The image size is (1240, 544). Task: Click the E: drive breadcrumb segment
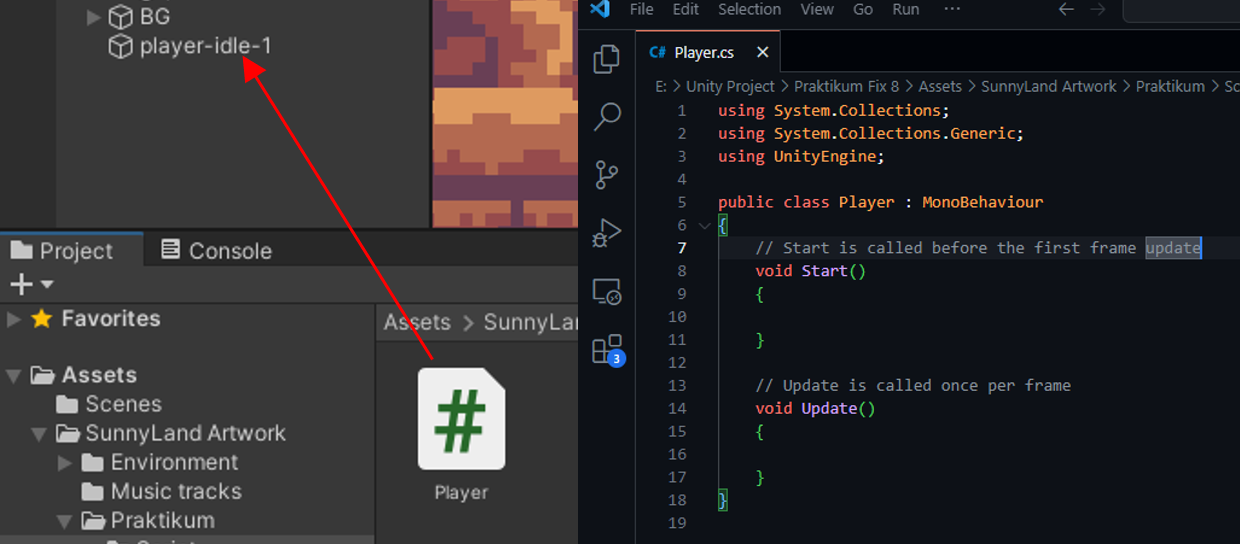pos(661,86)
